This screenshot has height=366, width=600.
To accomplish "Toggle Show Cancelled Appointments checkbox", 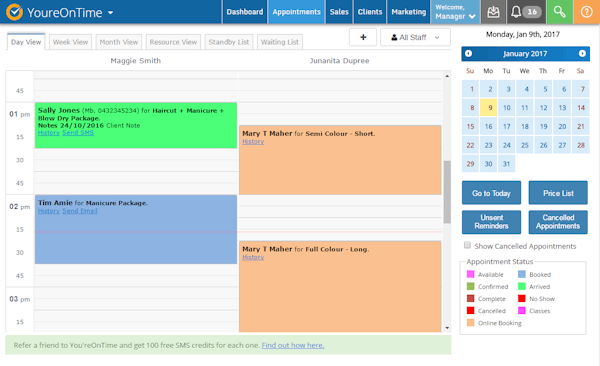I will pyautogui.click(x=467, y=245).
